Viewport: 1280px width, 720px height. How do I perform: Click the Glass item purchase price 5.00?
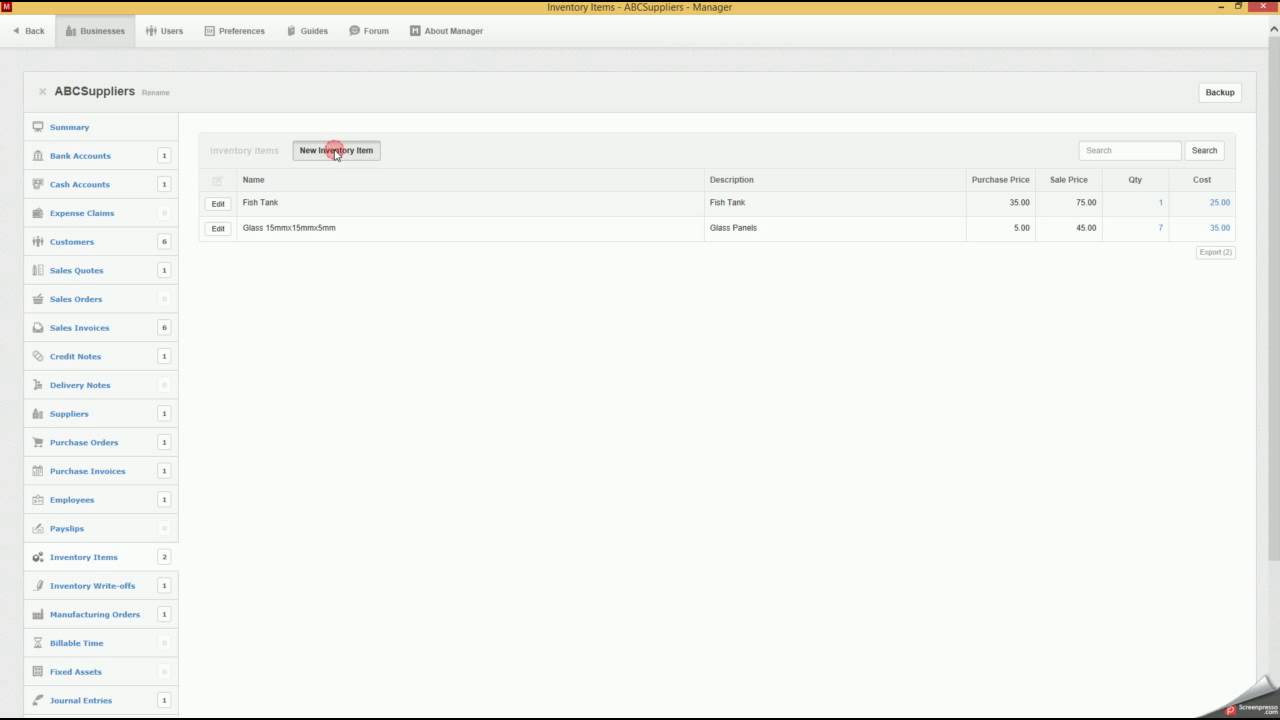tap(1021, 228)
